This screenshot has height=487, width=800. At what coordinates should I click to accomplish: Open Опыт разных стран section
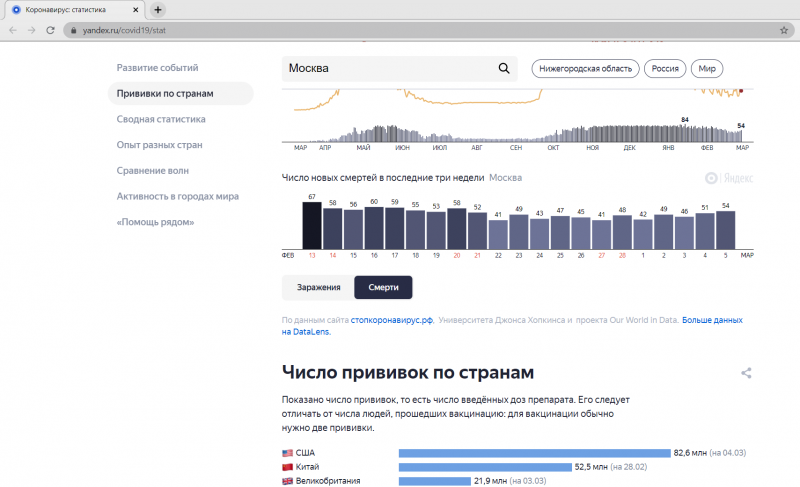coord(159,145)
